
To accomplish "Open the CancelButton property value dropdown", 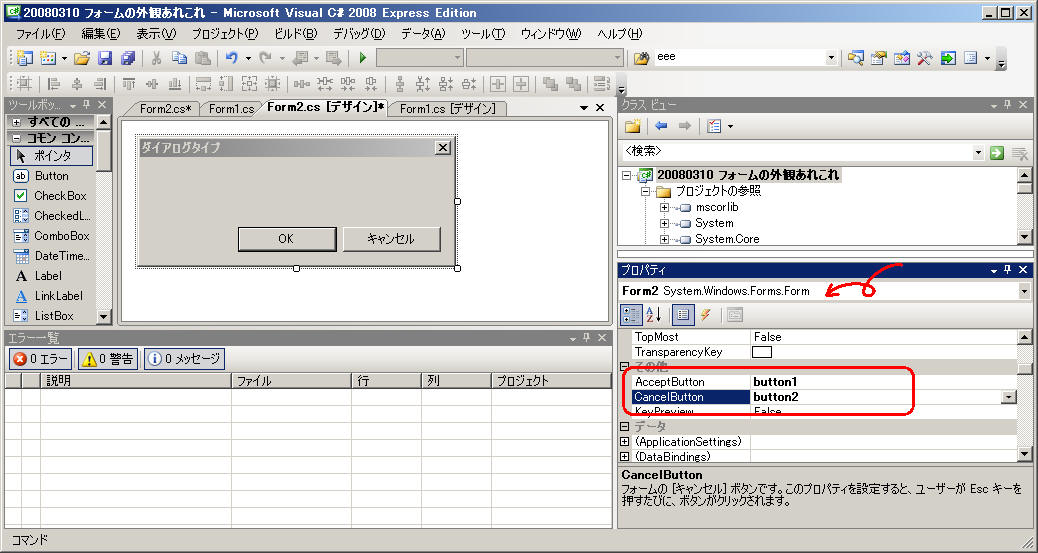I will point(1008,397).
